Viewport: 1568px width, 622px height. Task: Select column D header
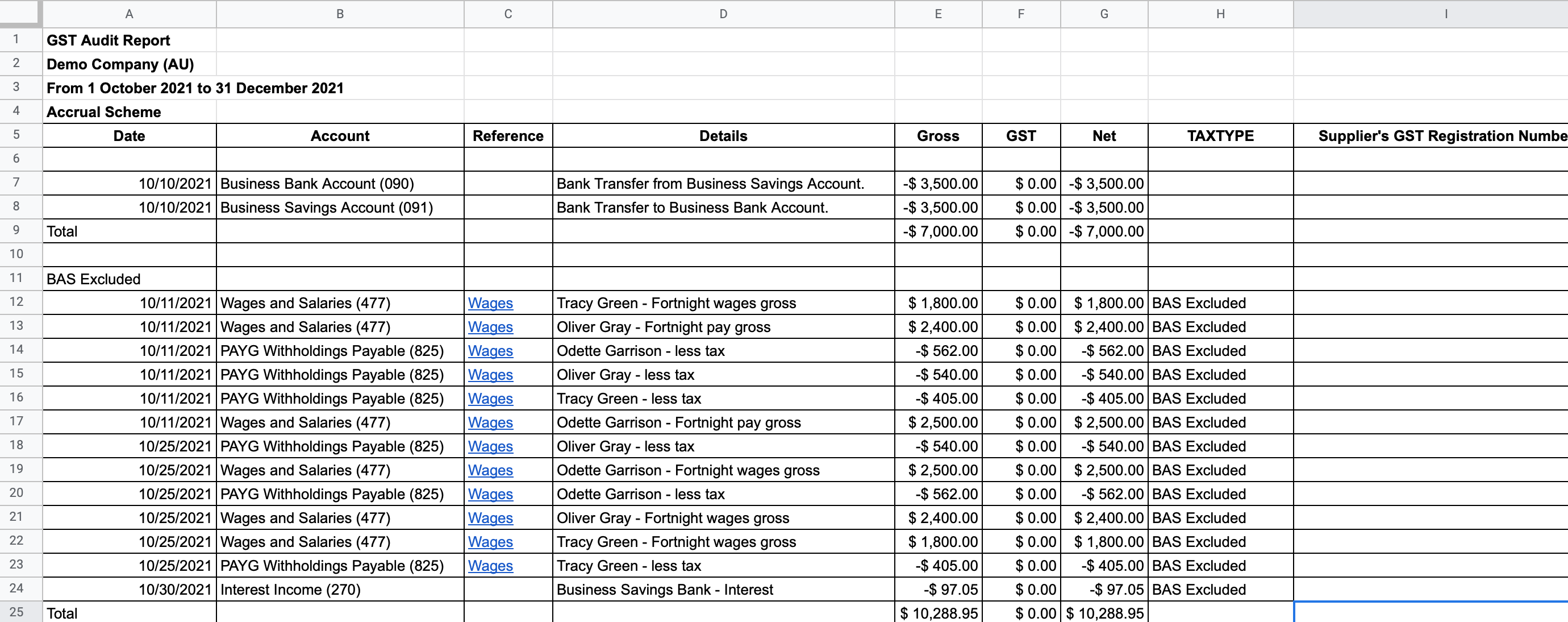click(x=723, y=14)
